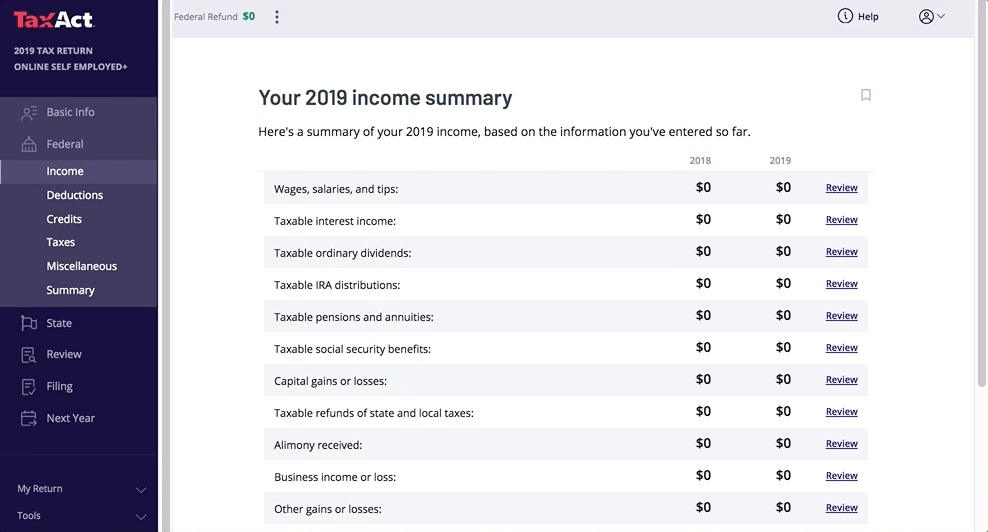The image size is (988, 532).
Task: Review Wages, salaries, and tips
Action: pyautogui.click(x=841, y=188)
